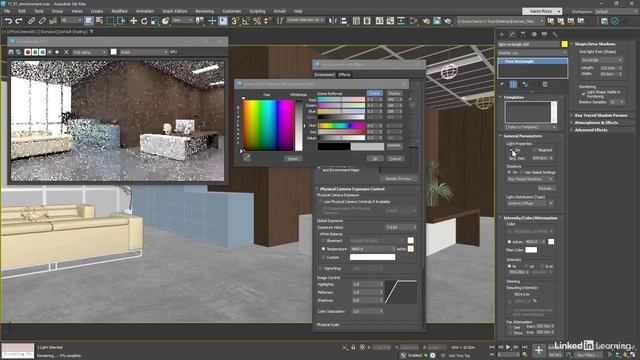Click the Redo arrow in main toolbar

coord(18,21)
